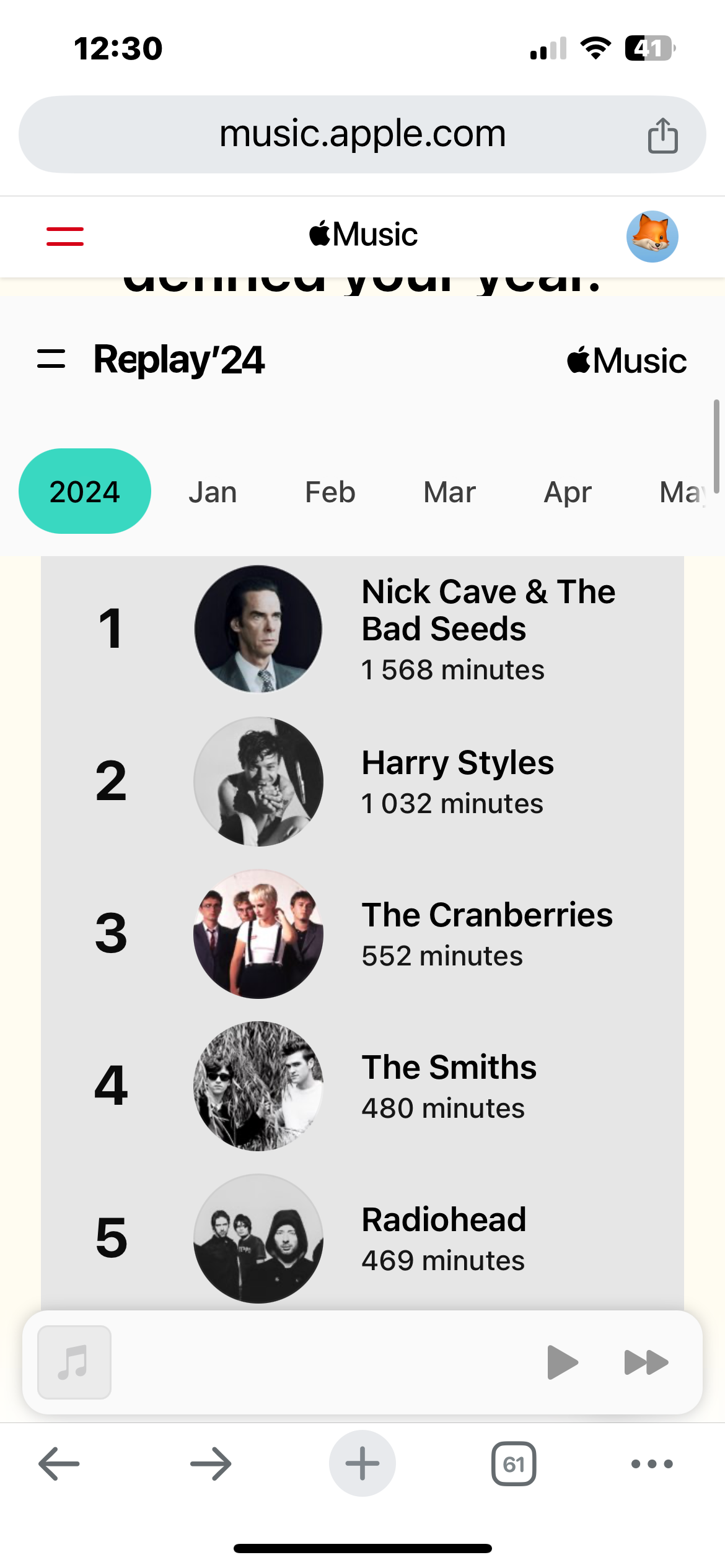Select the 2024 year pill
Viewport: 725px width, 1568px height.
[x=85, y=492]
